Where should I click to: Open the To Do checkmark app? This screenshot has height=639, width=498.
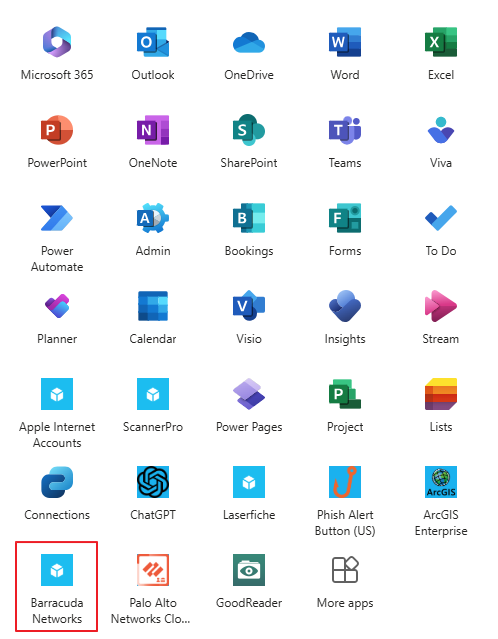coord(441,218)
